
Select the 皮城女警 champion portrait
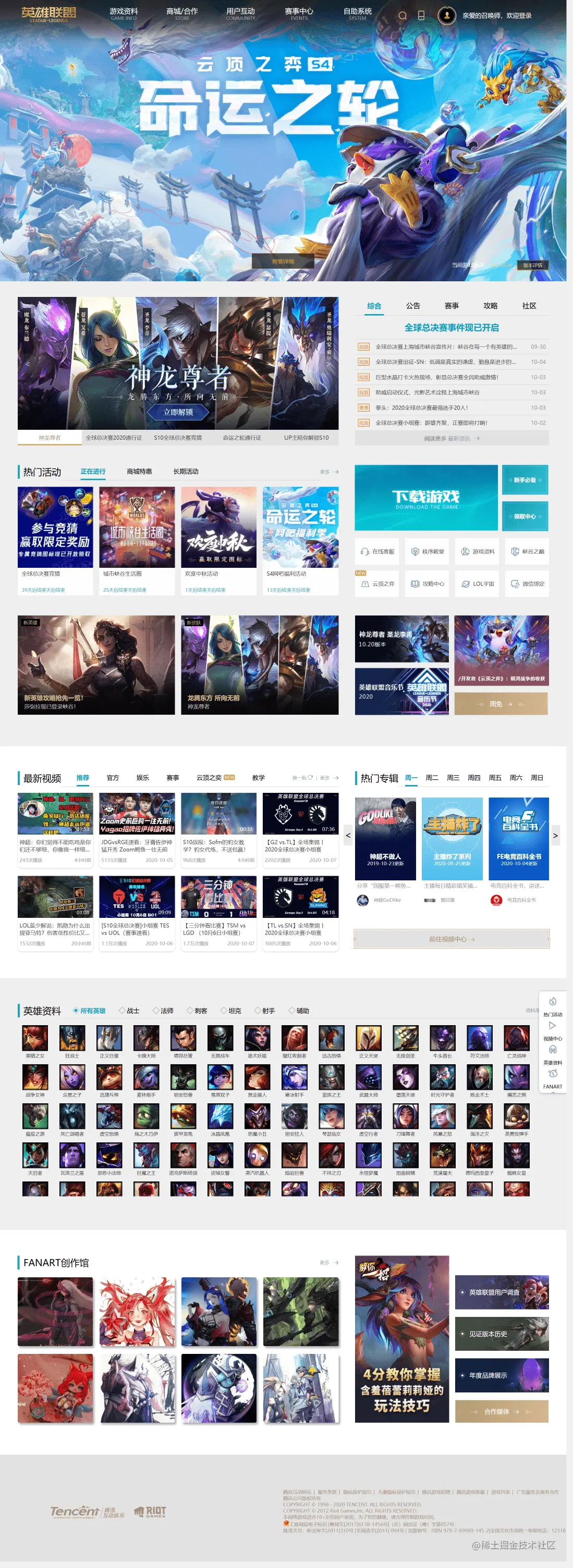point(221,1155)
